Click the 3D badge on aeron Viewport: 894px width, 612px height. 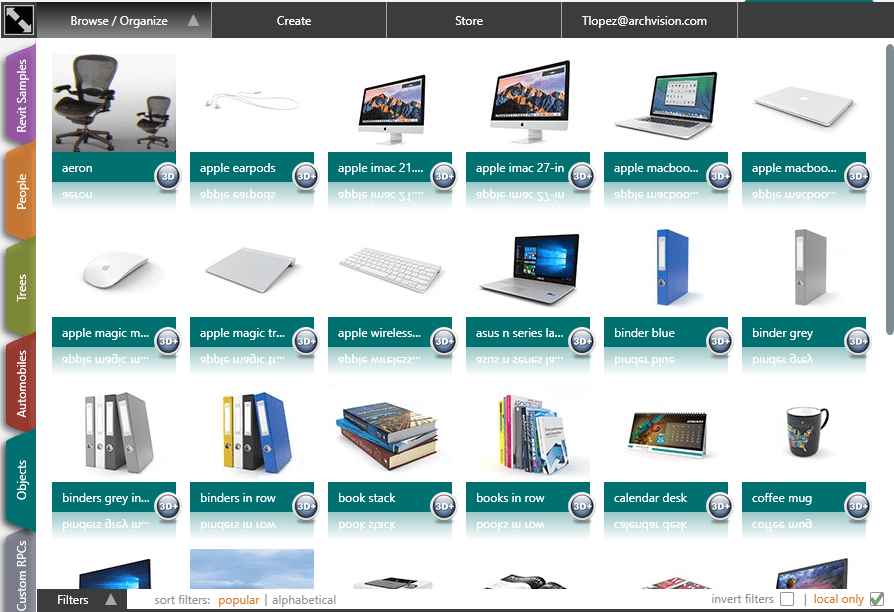click(168, 176)
